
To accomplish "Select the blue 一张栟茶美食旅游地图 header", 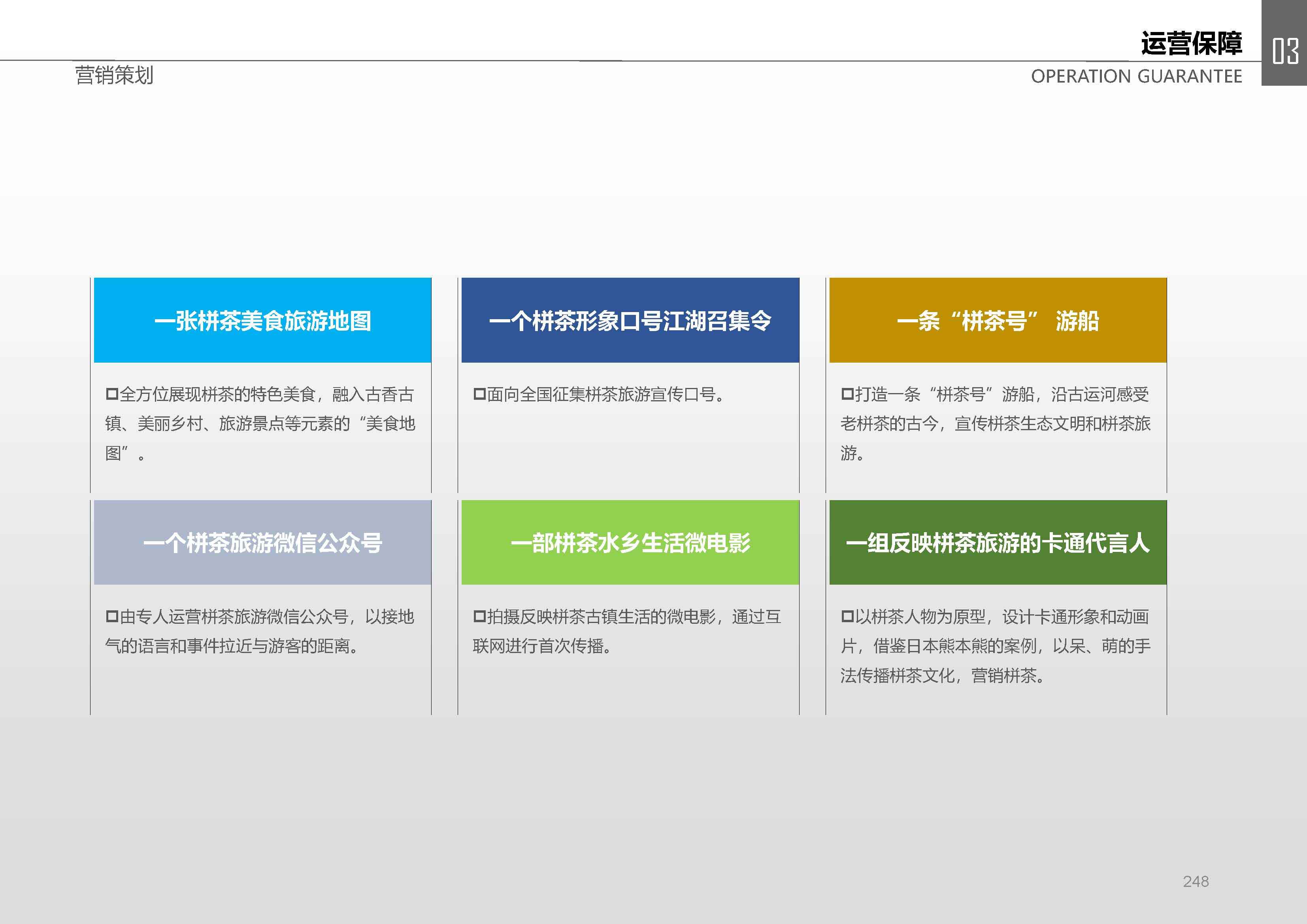I will pos(262,320).
